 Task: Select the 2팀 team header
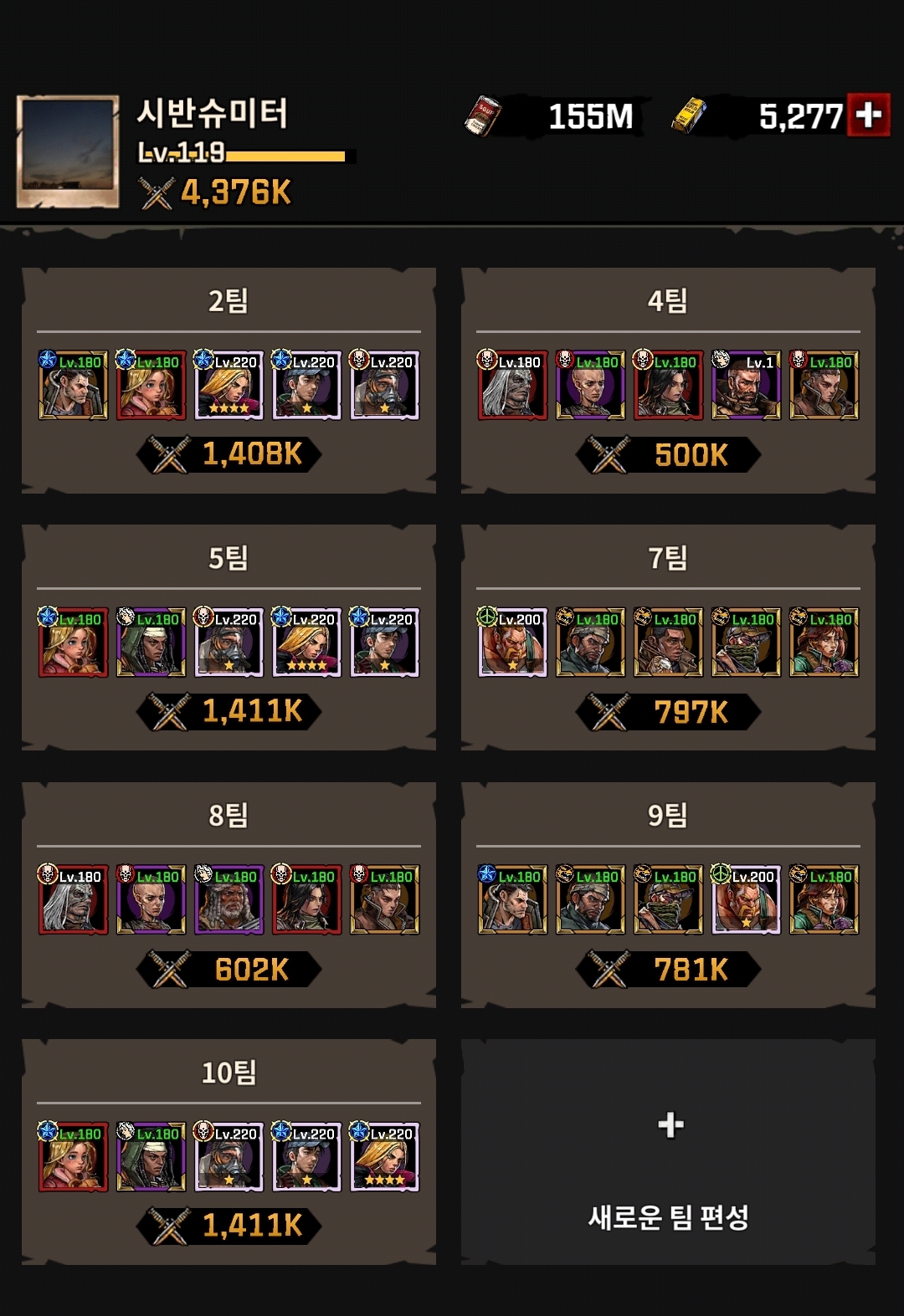229,300
